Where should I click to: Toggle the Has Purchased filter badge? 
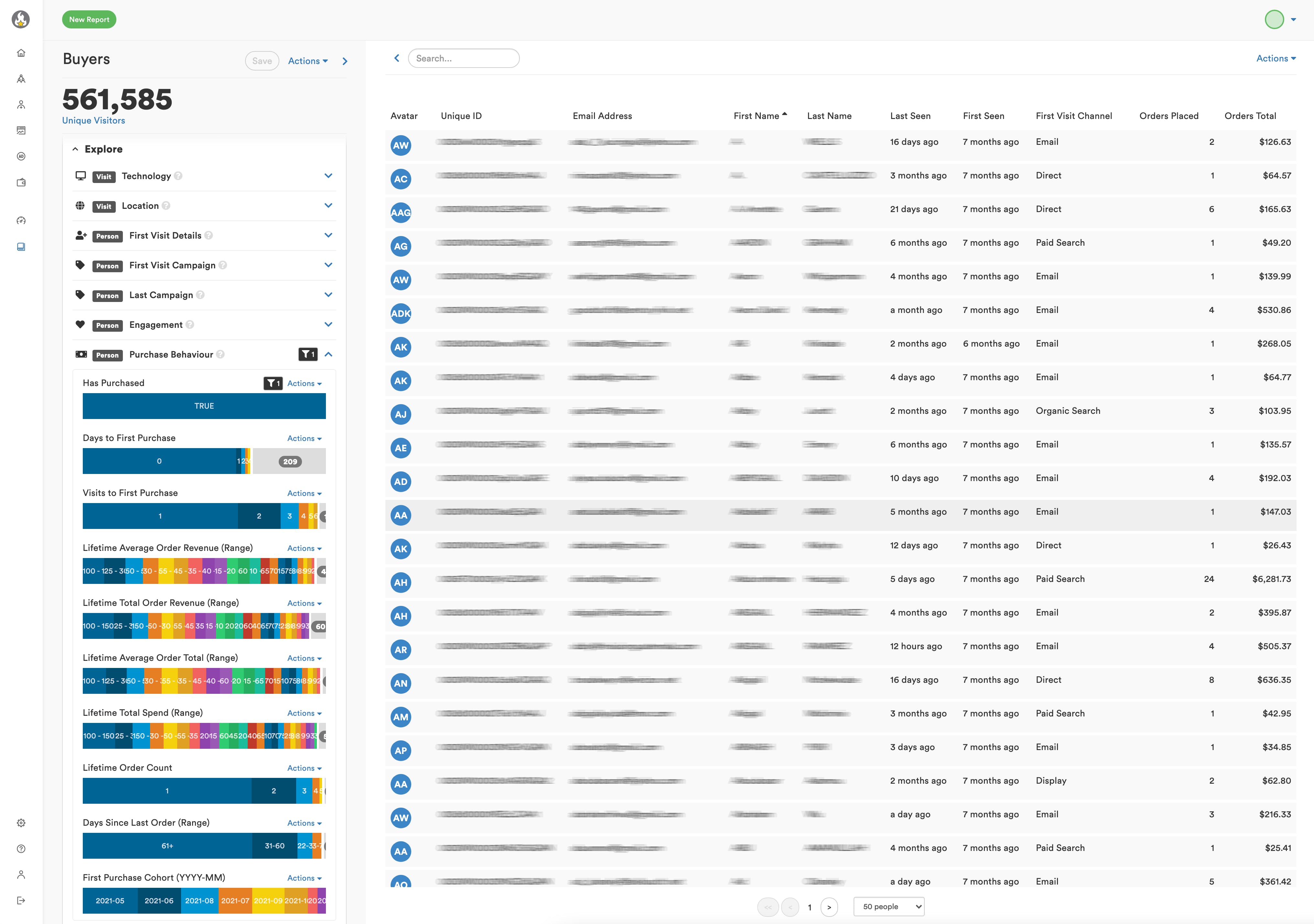(273, 383)
